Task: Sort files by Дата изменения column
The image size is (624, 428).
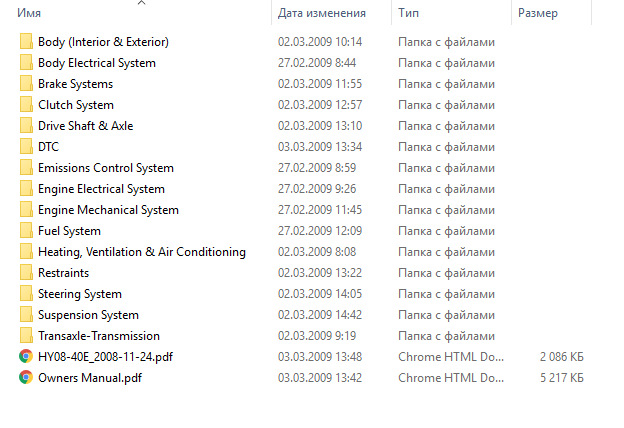Action: click(320, 14)
